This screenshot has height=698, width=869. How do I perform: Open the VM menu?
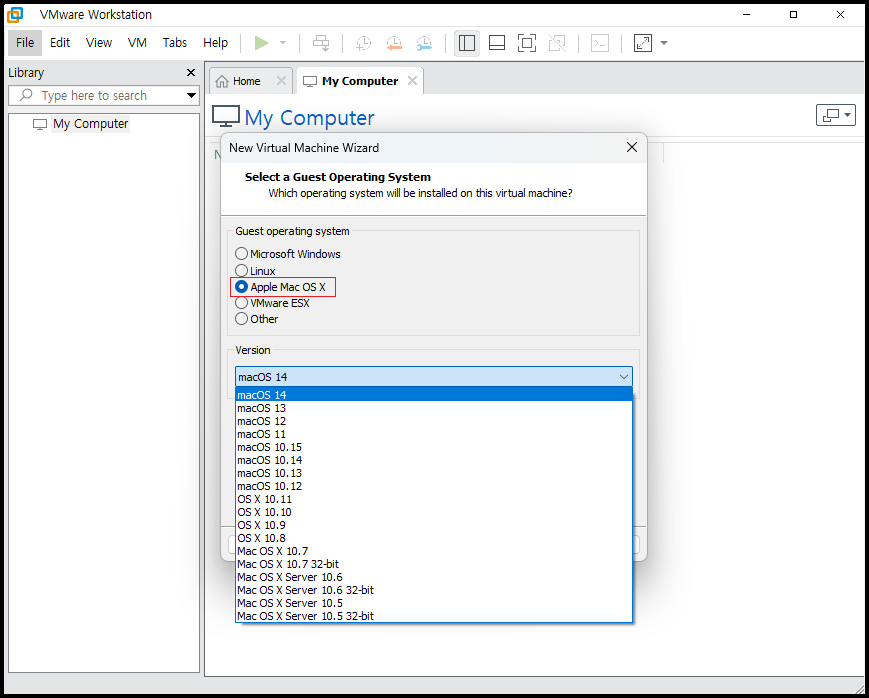(137, 43)
